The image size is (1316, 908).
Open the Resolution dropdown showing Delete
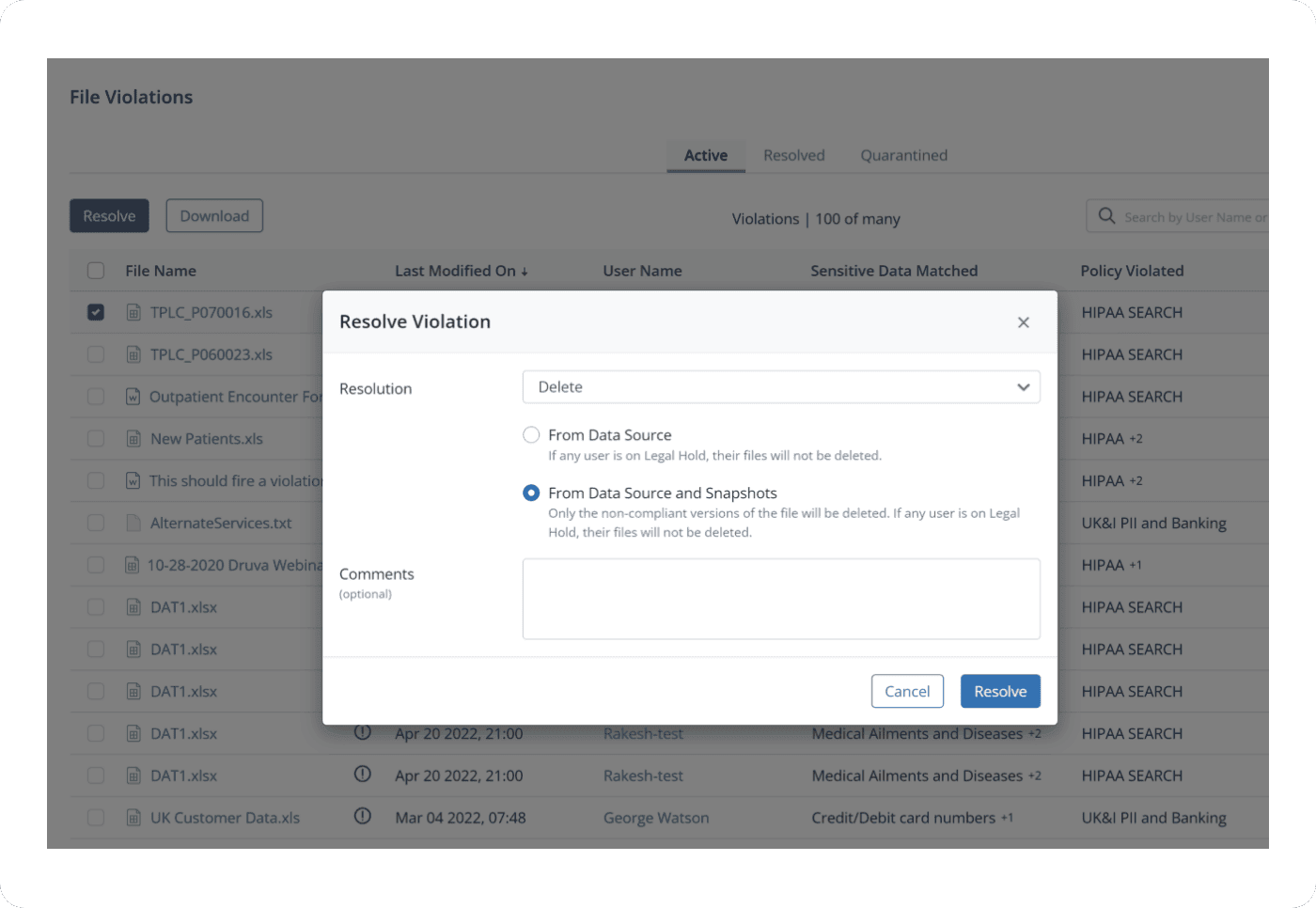(780, 387)
